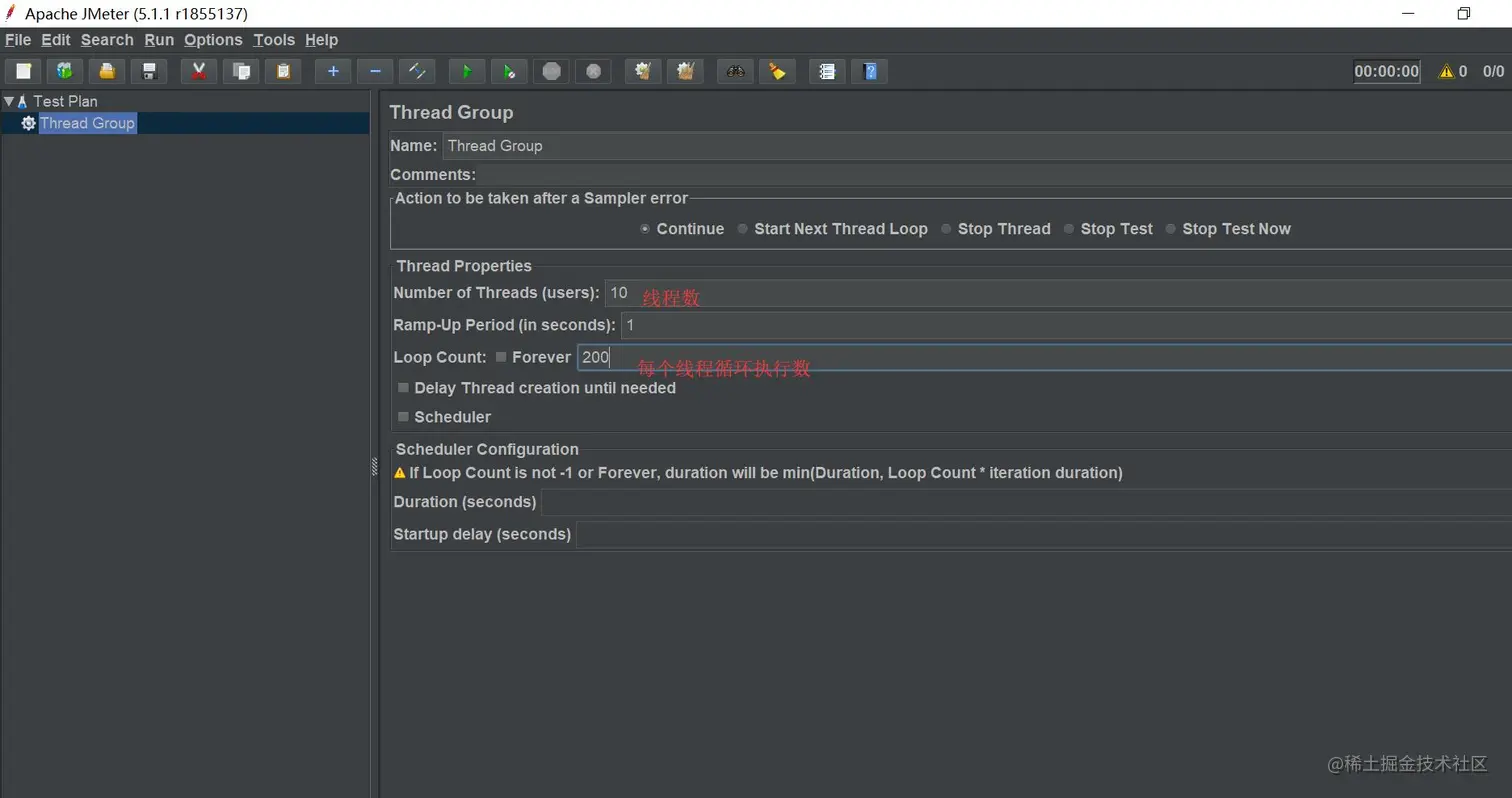1512x798 pixels.
Task: Click the Clear results broom-gear icon
Action: pos(643,71)
